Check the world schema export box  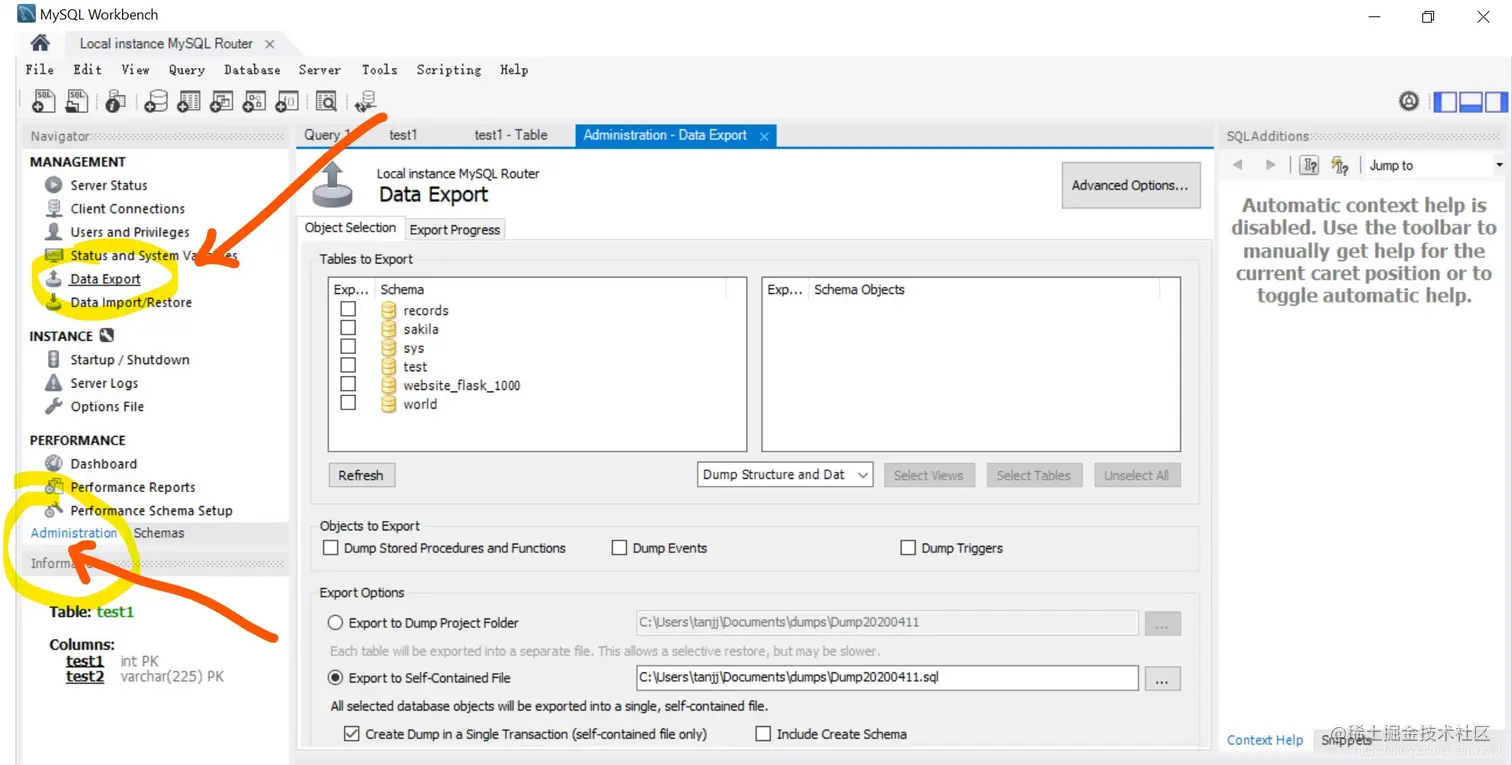(348, 402)
